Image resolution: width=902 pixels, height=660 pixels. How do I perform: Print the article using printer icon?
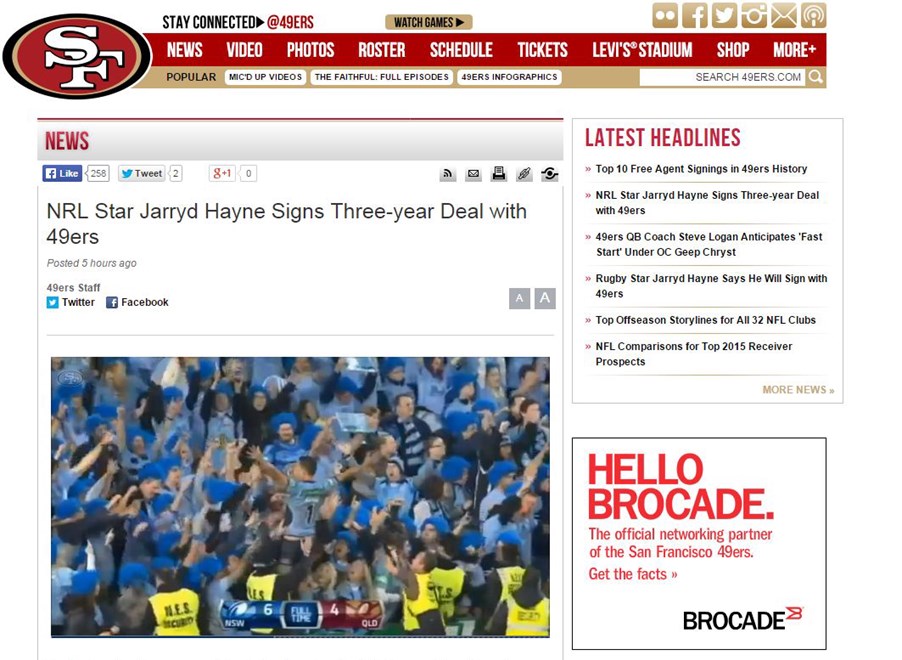pyautogui.click(x=498, y=174)
